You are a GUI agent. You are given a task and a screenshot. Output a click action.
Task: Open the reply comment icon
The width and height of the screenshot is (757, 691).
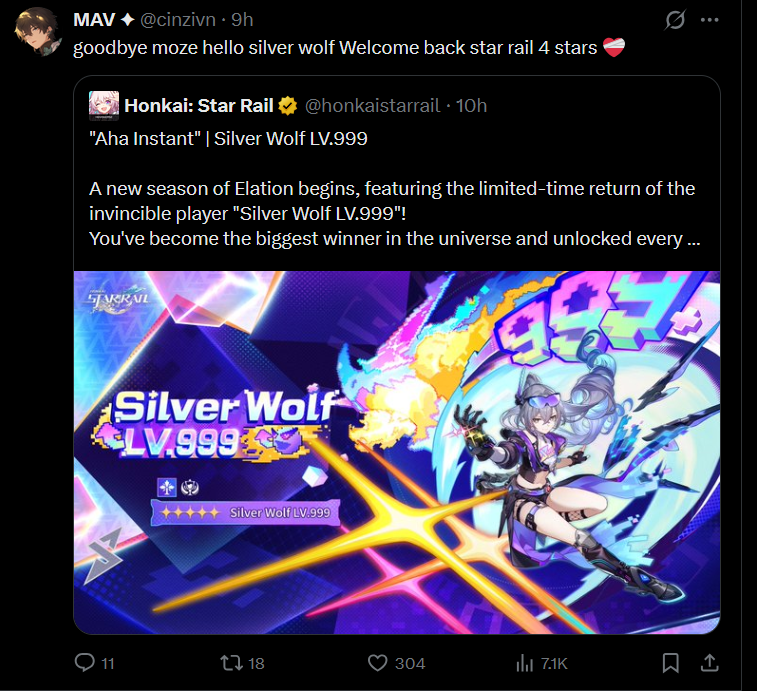[x=85, y=663]
